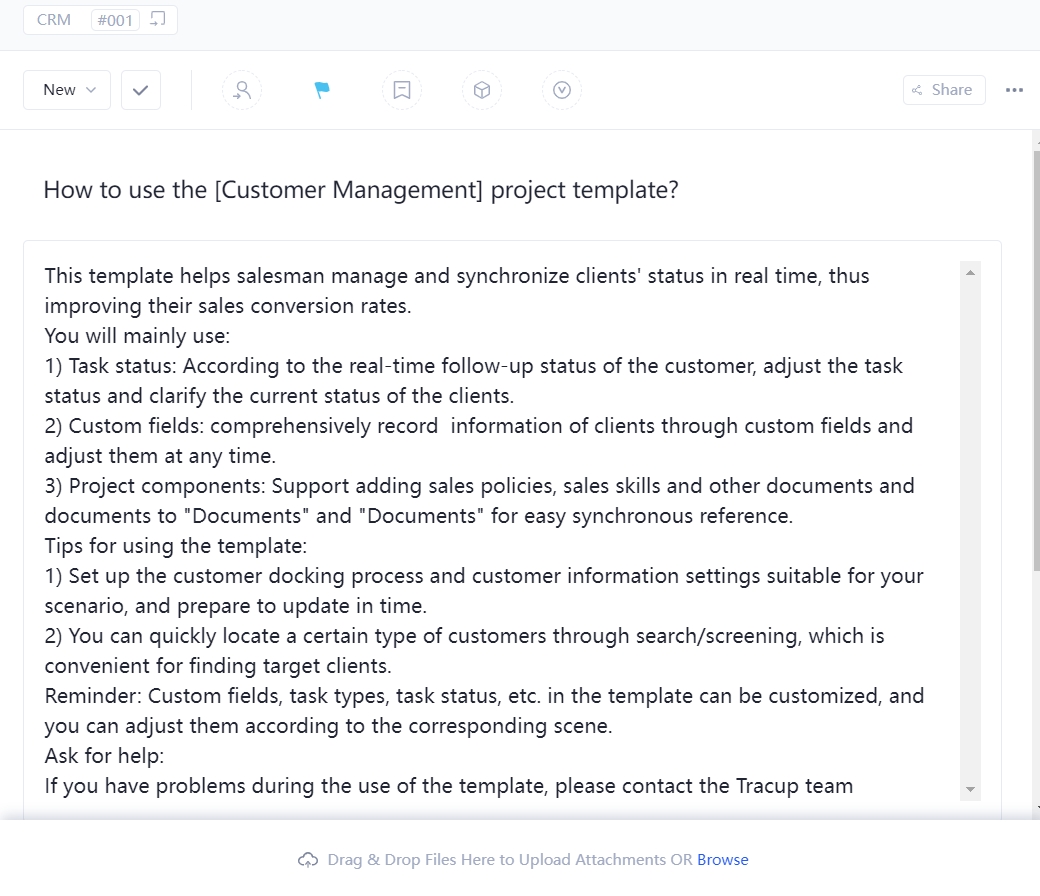
Task: Open the New task dropdown
Action: 66,89
